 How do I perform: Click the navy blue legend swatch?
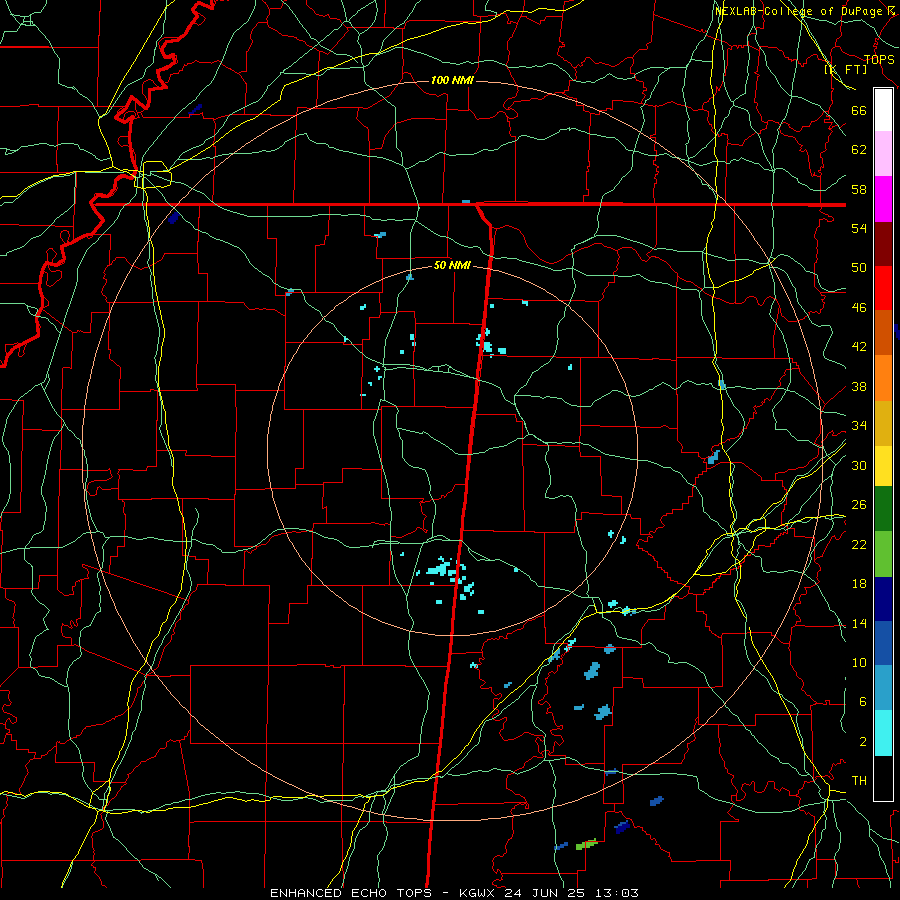point(883,599)
